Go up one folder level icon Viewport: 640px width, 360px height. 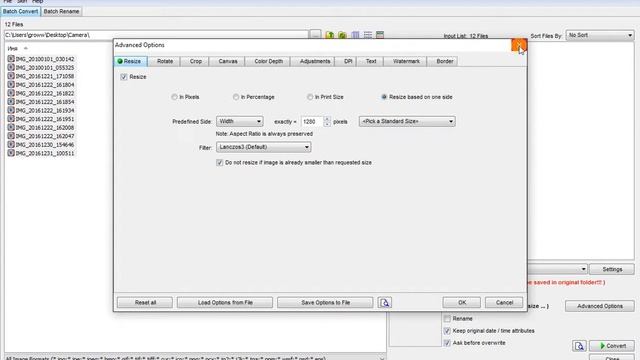click(x=329, y=35)
